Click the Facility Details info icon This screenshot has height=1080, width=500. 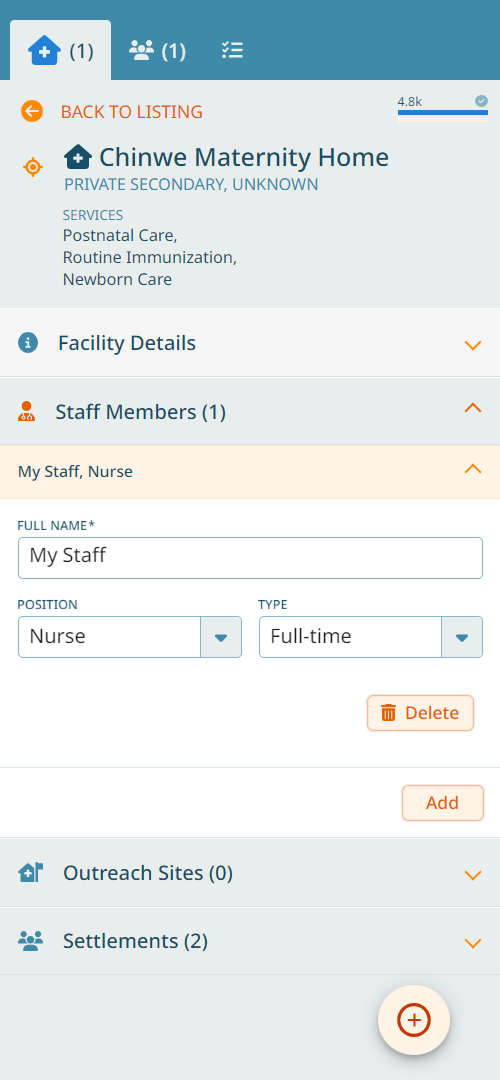pos(28,342)
